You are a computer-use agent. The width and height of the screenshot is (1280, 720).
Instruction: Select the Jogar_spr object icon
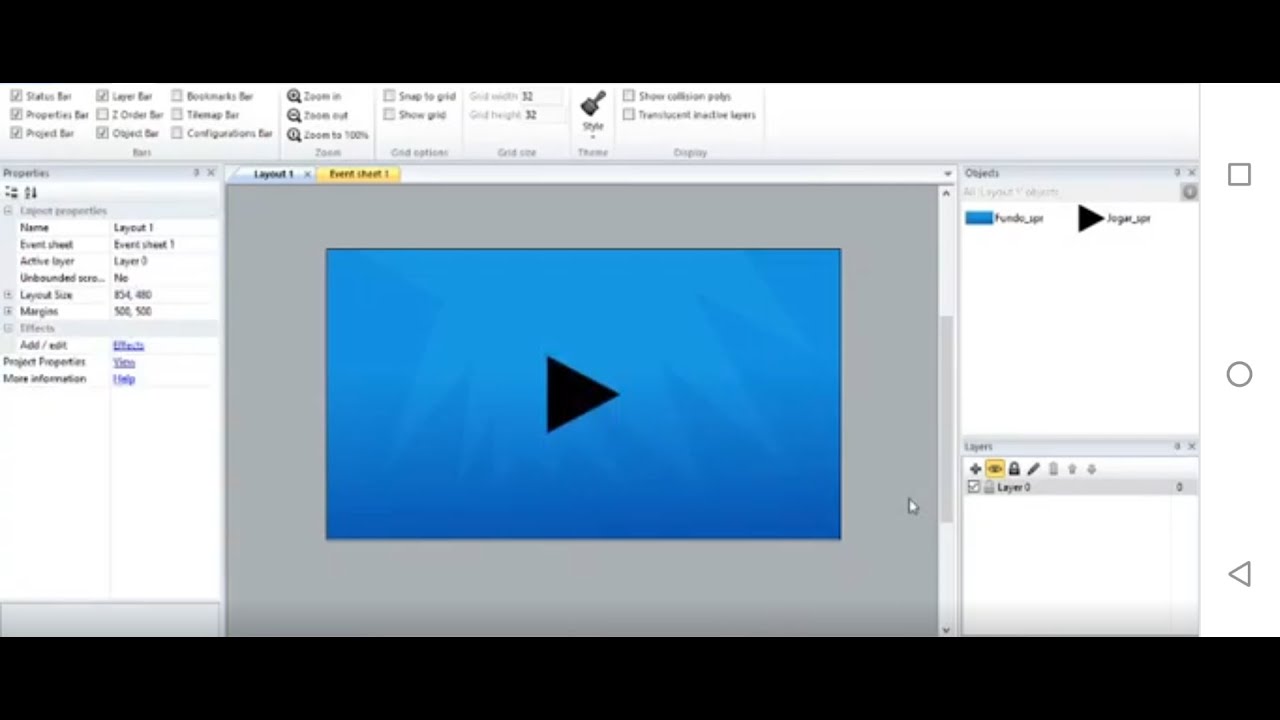coord(1090,218)
